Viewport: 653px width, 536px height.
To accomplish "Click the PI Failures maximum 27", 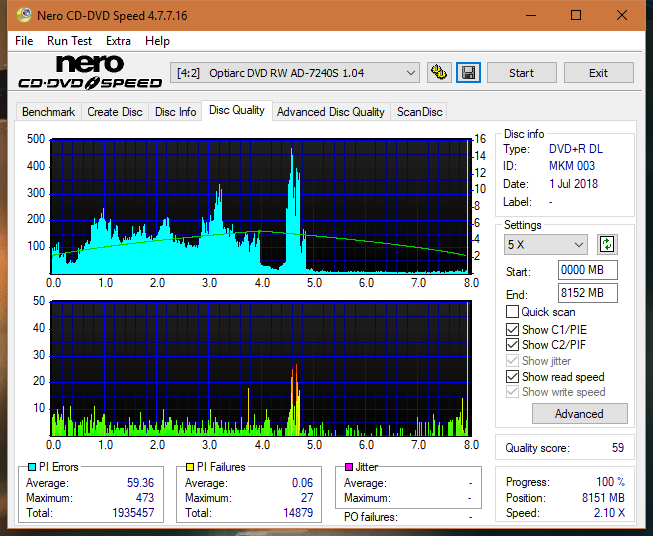I will [307, 498].
